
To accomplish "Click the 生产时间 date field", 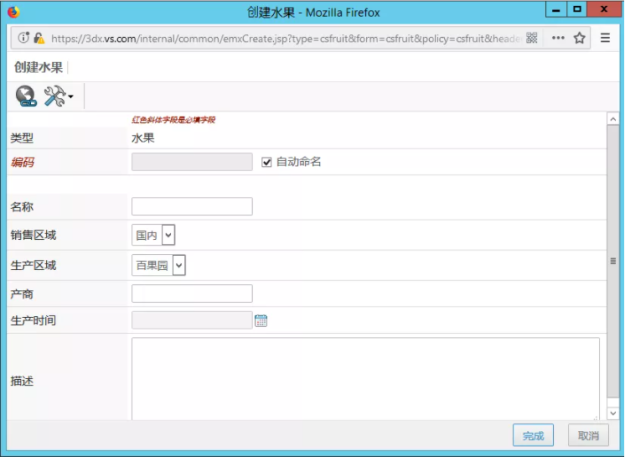I will (192, 321).
